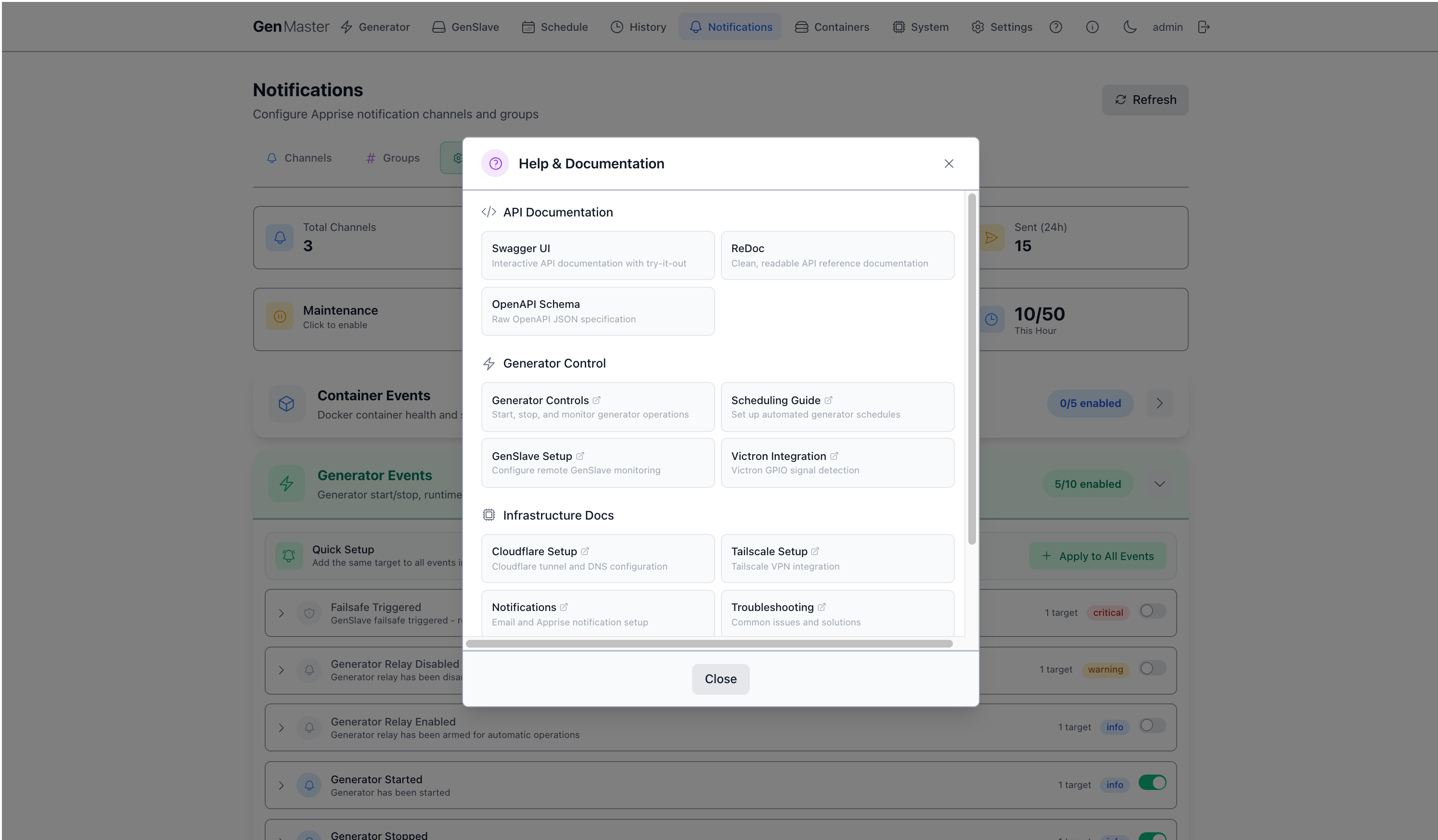Expand the Generator Started row
Viewport: 1438px width, 840px height.
coord(282,786)
